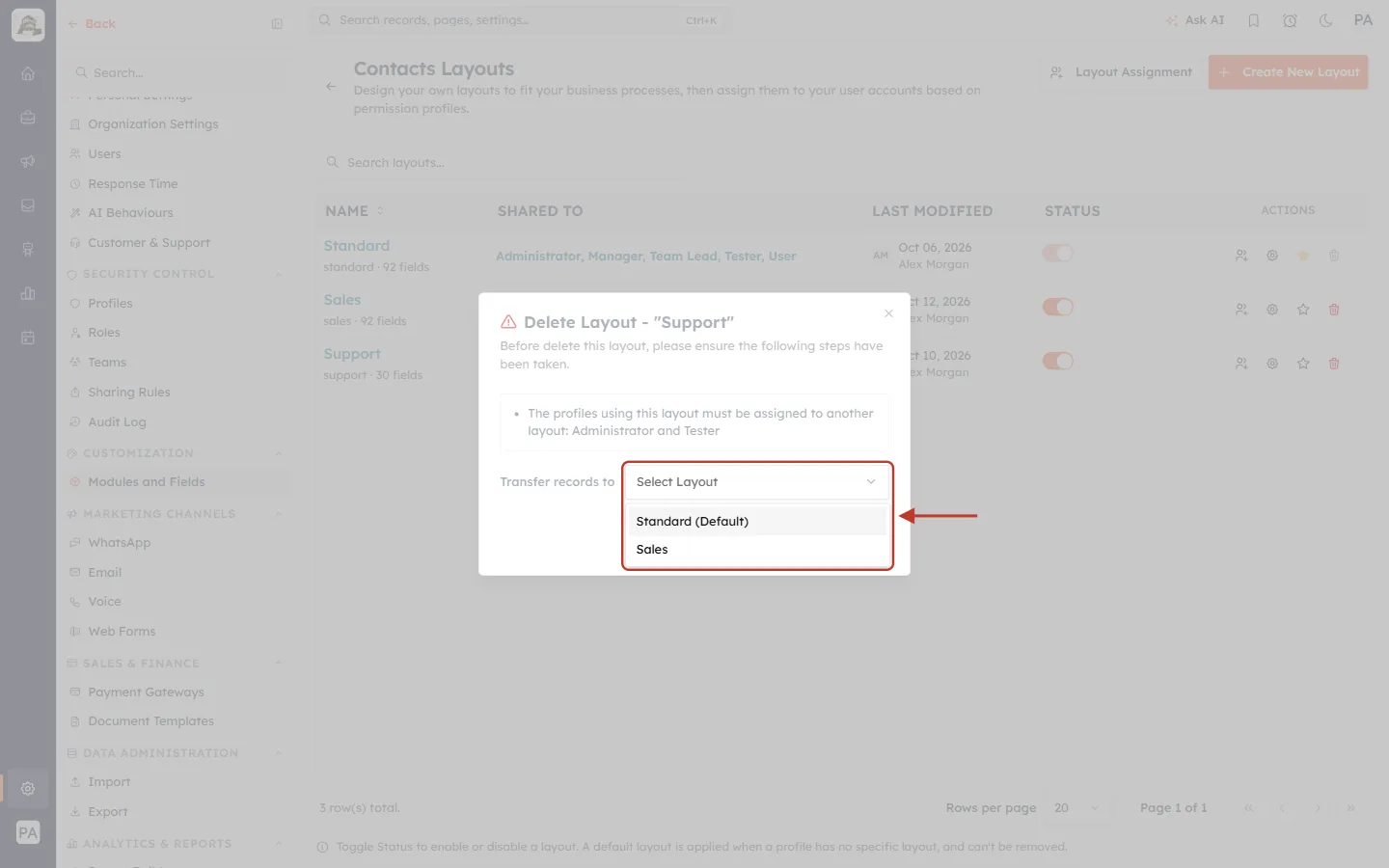Open settings gear for Sales layout
1389x868 pixels.
1272,310
